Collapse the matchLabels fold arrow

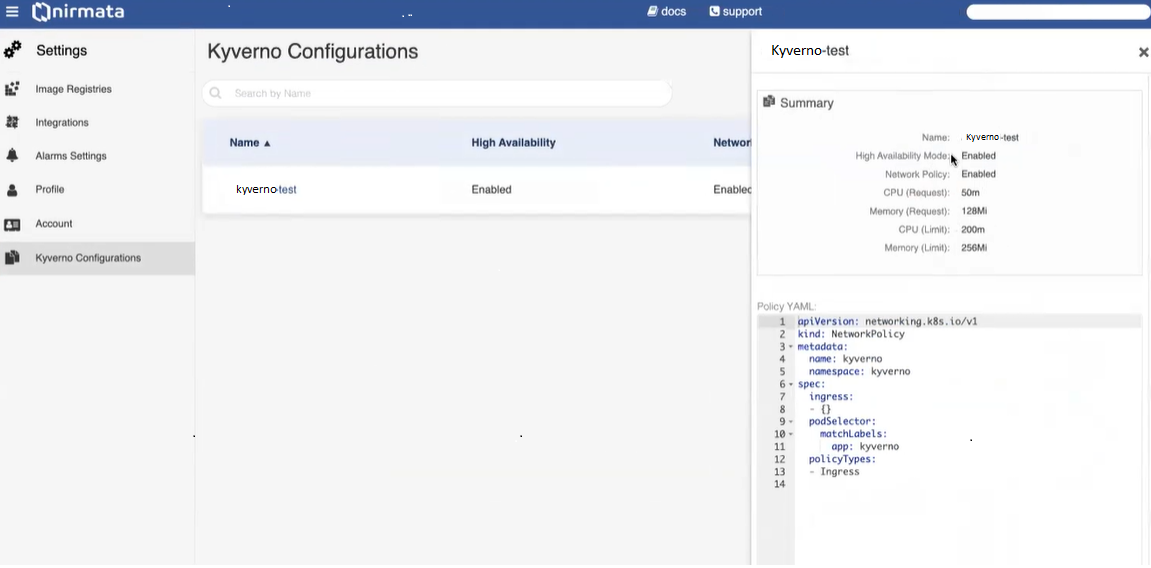tap(791, 434)
